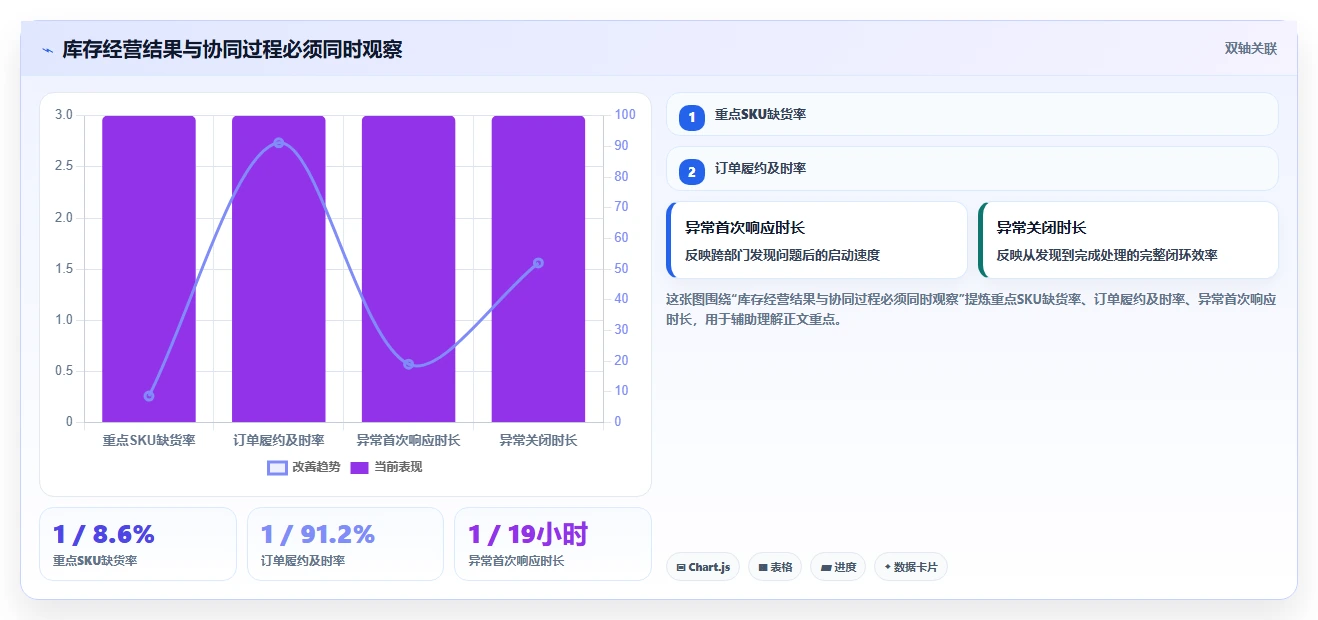Screen dimensions: 1318x620
Task: Click the Chart.js tag
Action: pos(703,567)
